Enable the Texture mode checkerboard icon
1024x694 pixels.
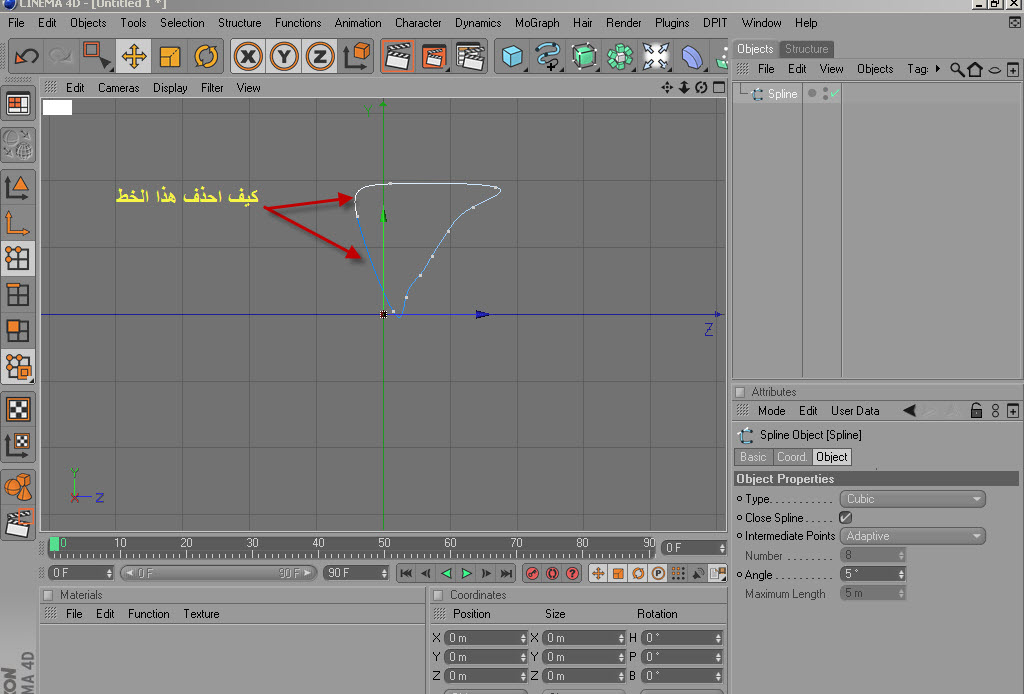click(x=18, y=409)
